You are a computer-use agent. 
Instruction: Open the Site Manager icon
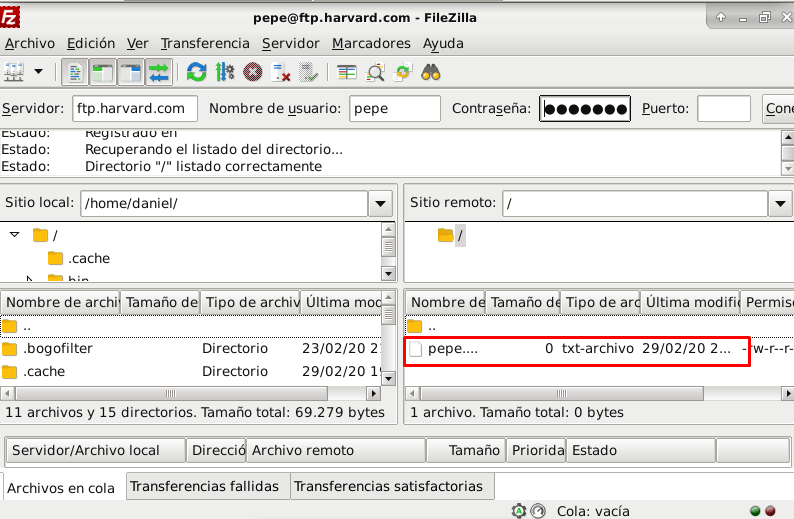[14, 72]
